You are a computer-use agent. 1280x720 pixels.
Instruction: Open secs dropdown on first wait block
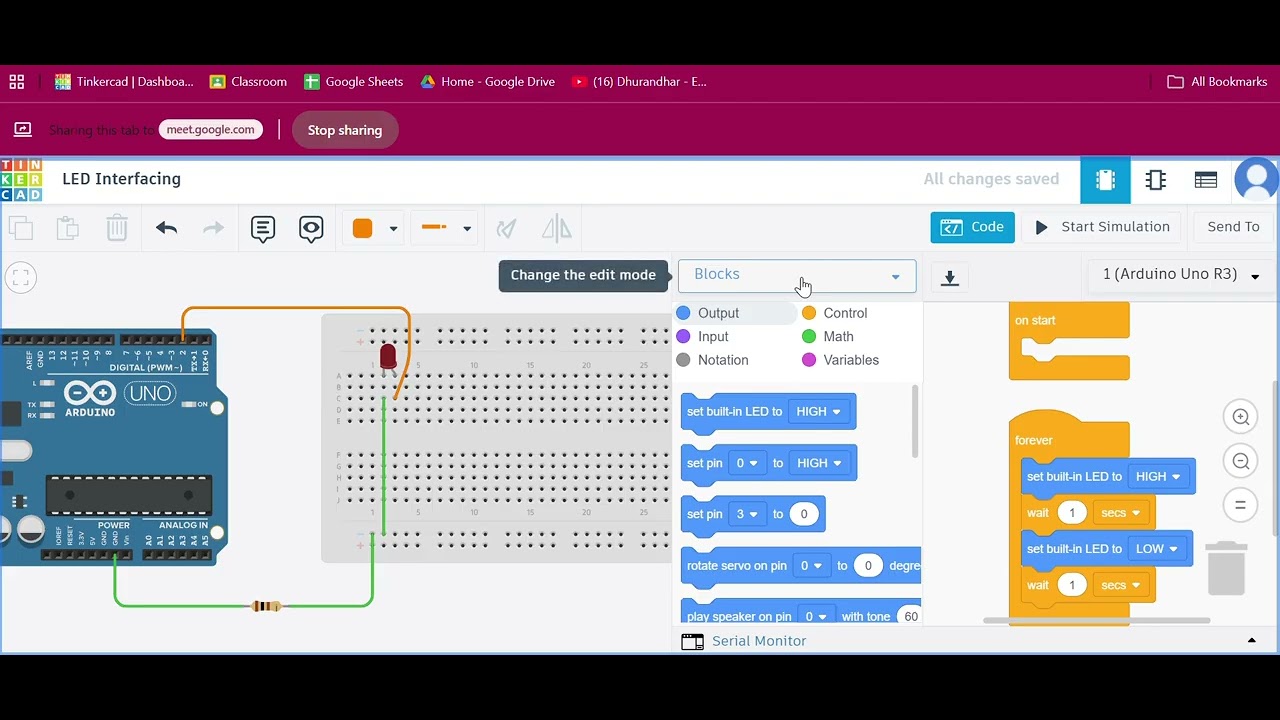click(x=1120, y=513)
